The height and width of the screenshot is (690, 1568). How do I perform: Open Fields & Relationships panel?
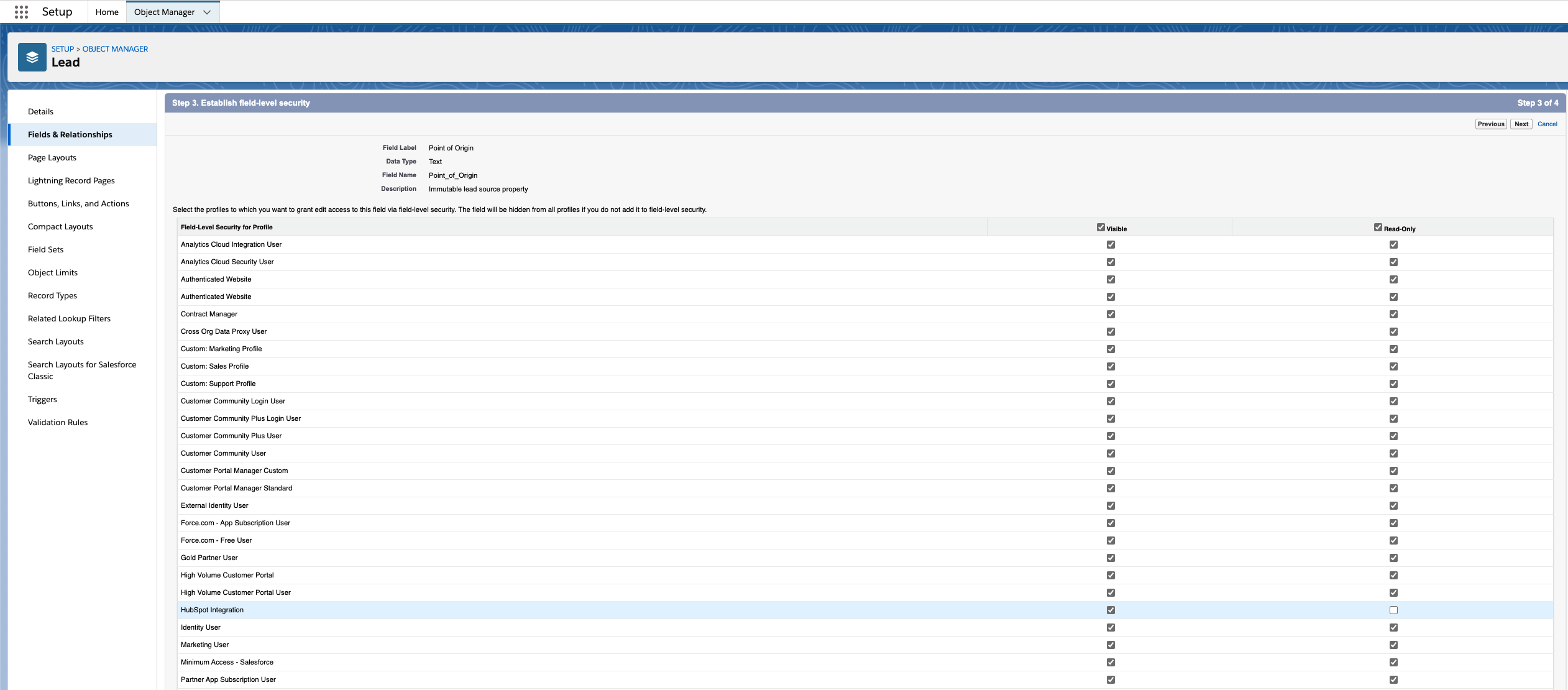coord(70,134)
